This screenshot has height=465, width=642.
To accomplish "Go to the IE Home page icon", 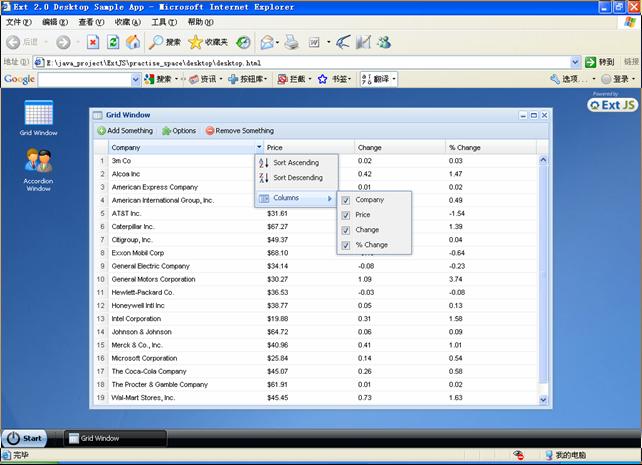I will [132, 42].
